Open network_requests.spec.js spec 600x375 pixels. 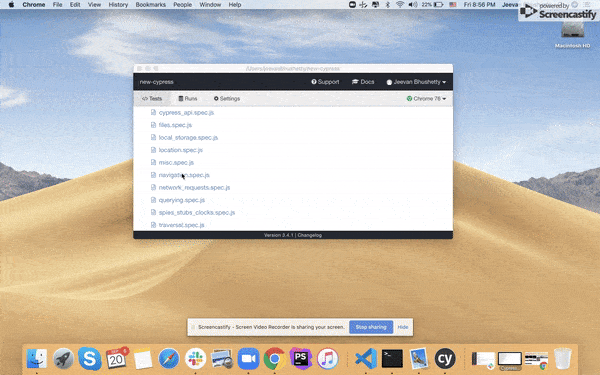tap(194, 188)
